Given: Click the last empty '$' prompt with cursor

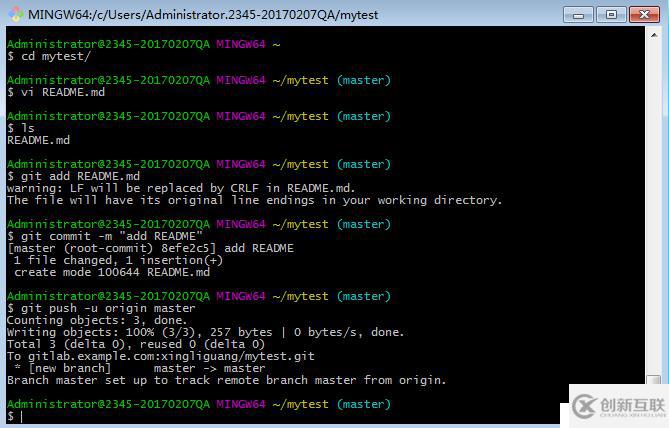Looking at the screenshot, I should point(15,416).
